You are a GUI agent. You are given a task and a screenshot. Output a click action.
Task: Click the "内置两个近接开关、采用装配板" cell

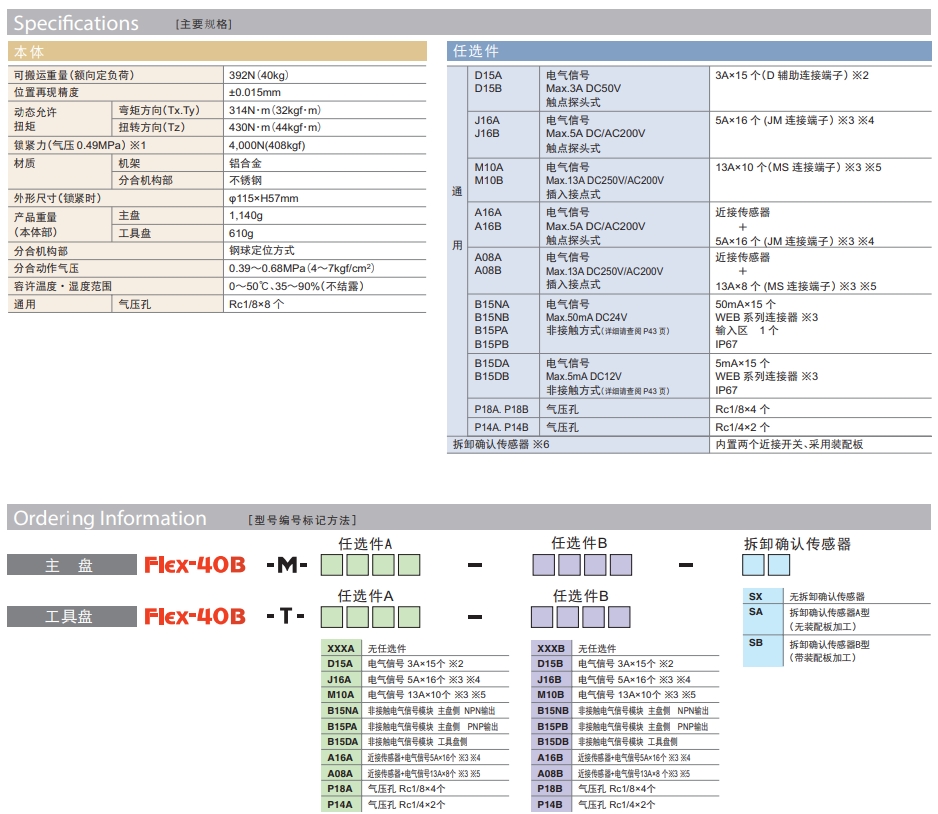pyautogui.click(x=789, y=444)
